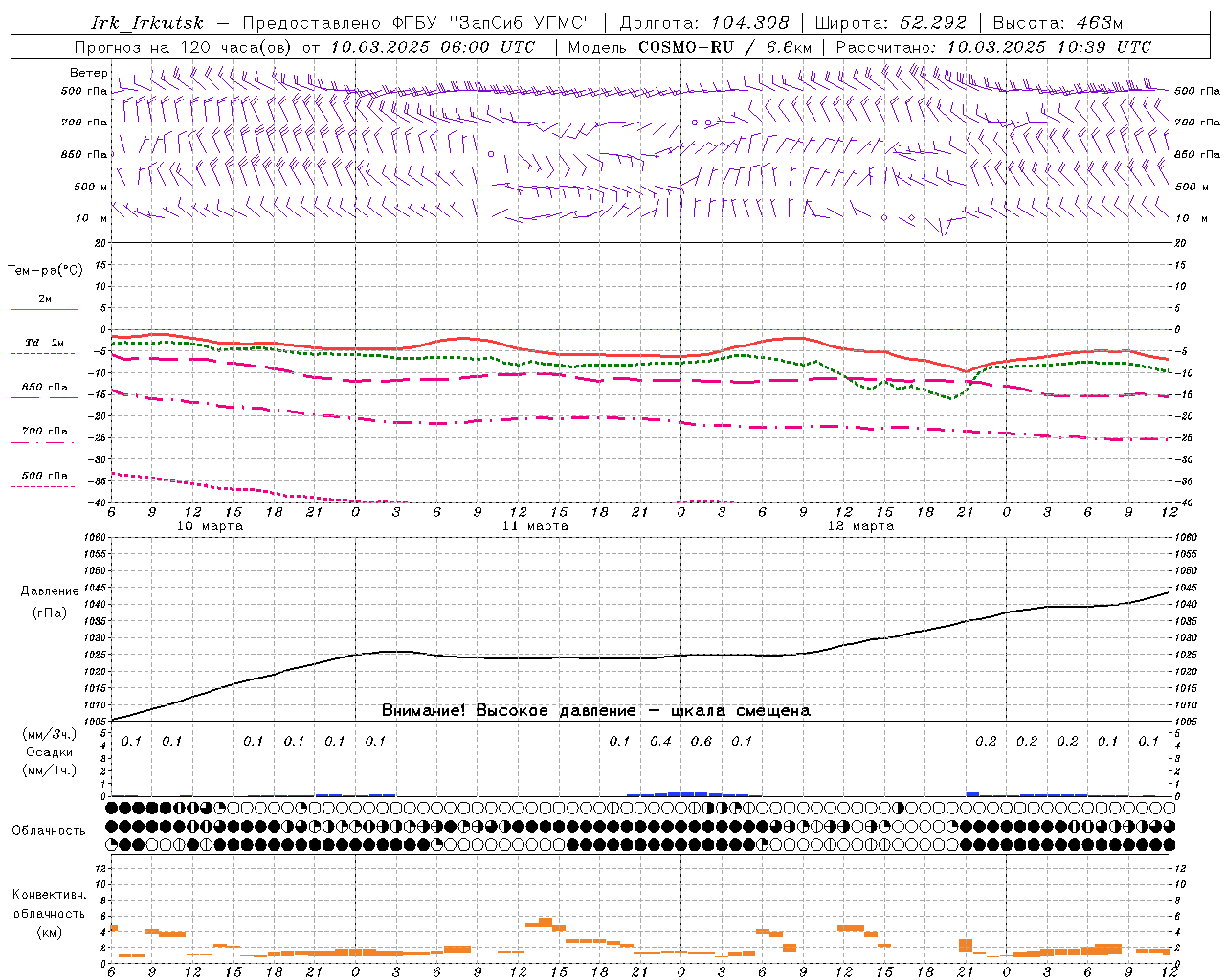Click the 0.6 precipitation value
Viewport: 1225px width, 980px height.
point(702,742)
